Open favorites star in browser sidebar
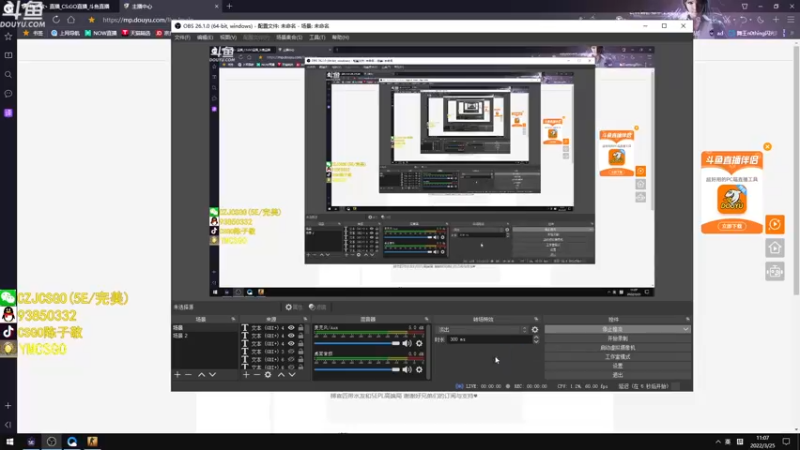This screenshot has height=450, width=800. [8, 36]
